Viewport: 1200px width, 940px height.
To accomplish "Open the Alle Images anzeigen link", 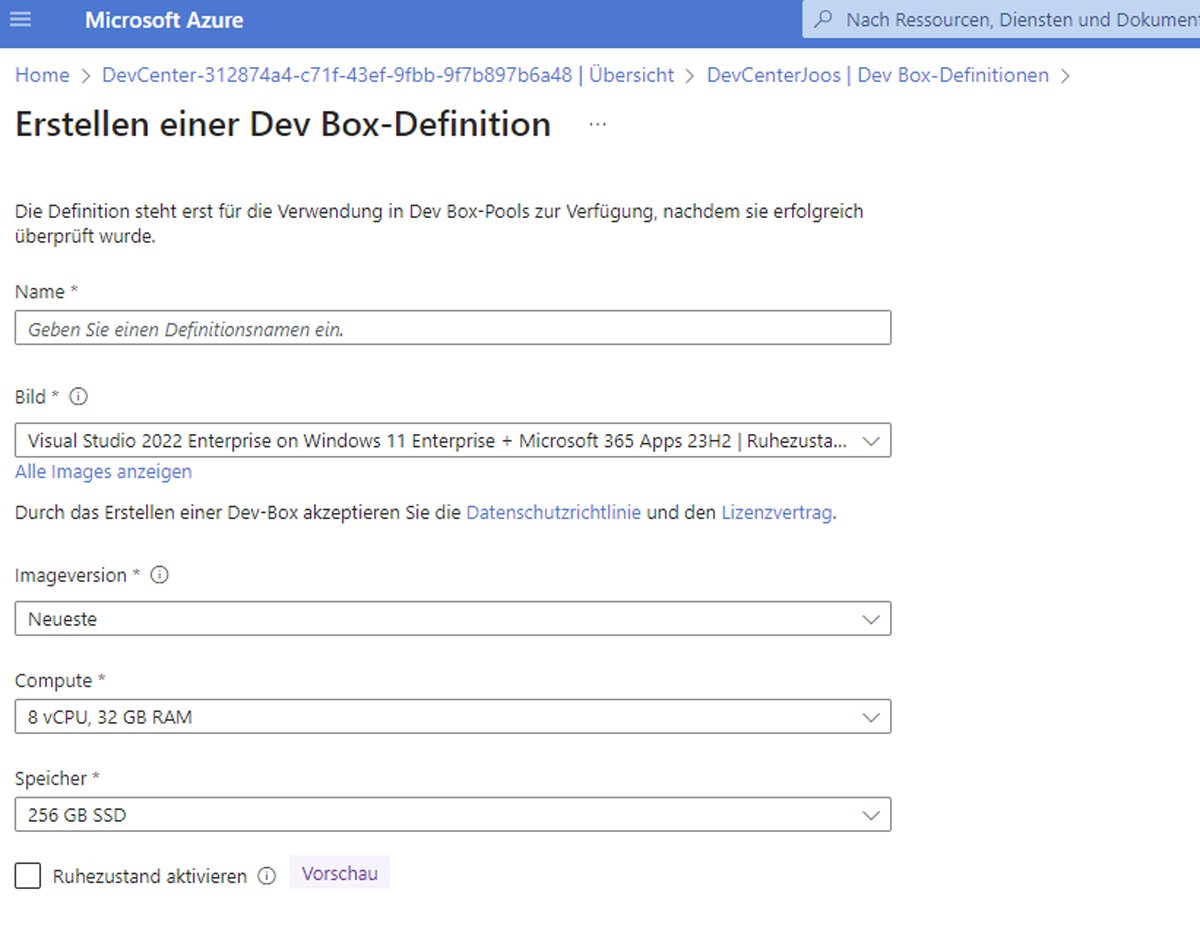I will [x=102, y=471].
